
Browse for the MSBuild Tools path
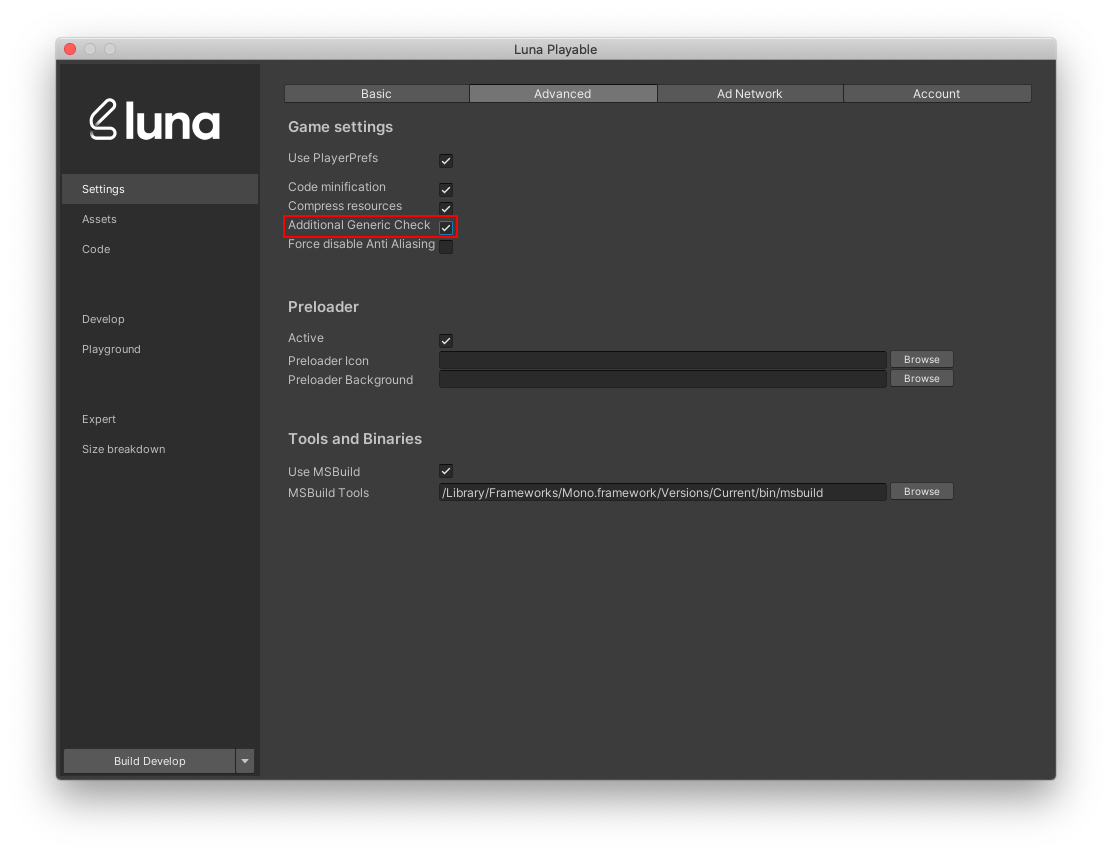922,492
